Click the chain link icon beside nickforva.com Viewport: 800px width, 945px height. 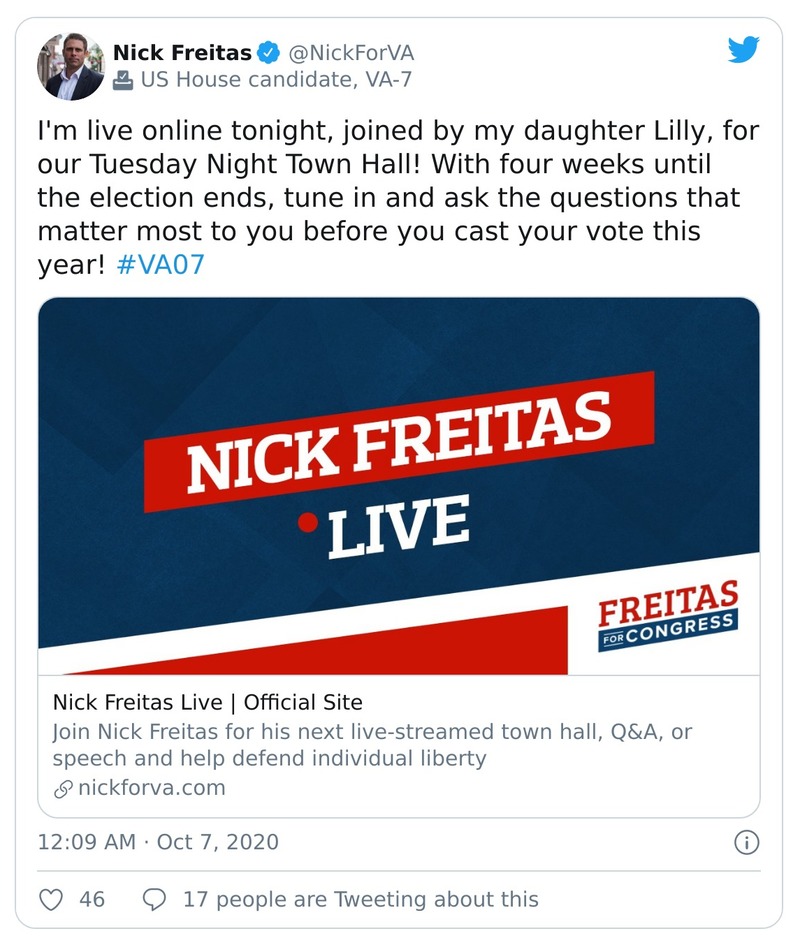(62, 788)
